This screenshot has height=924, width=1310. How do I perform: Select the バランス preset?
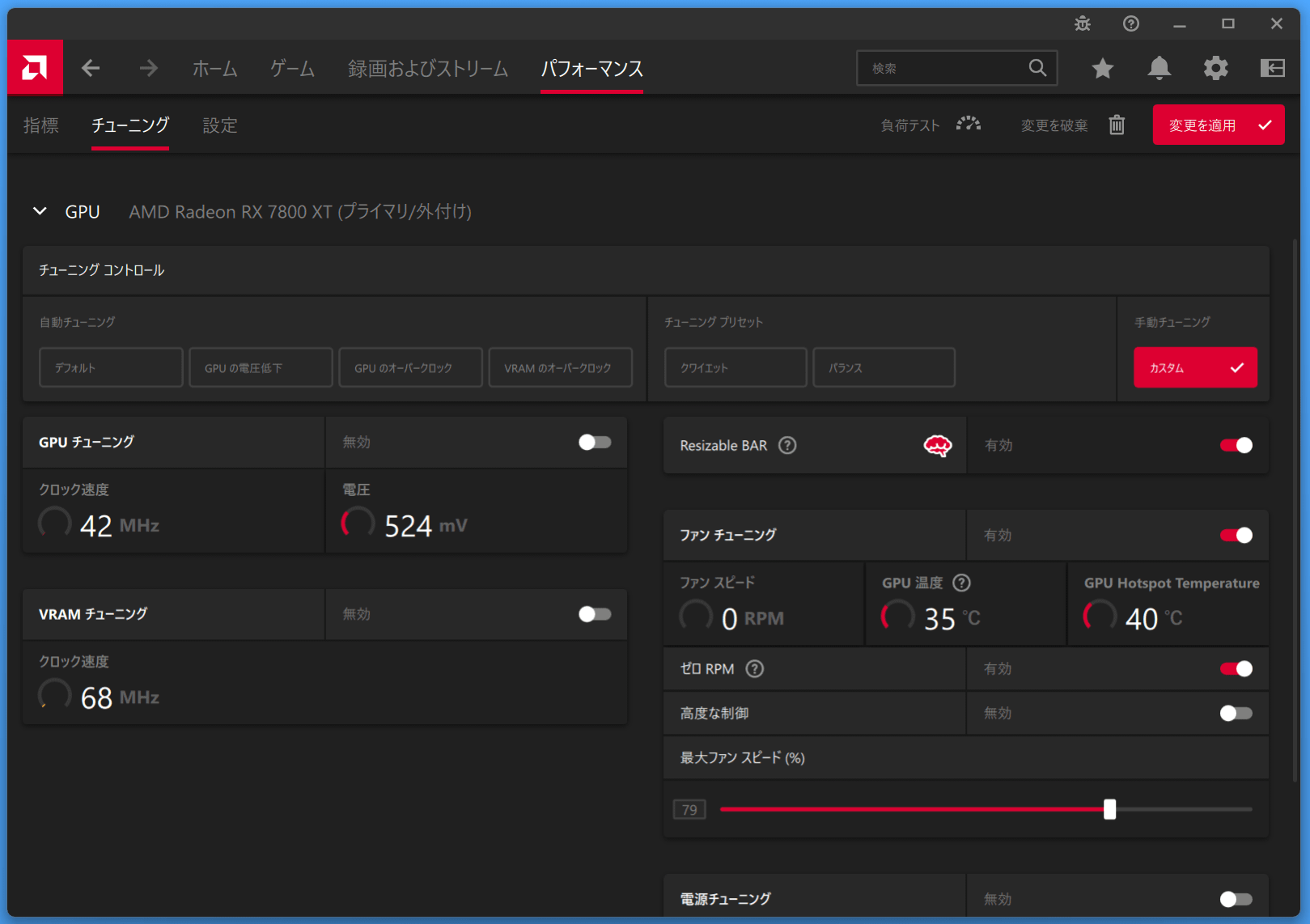[x=884, y=367]
